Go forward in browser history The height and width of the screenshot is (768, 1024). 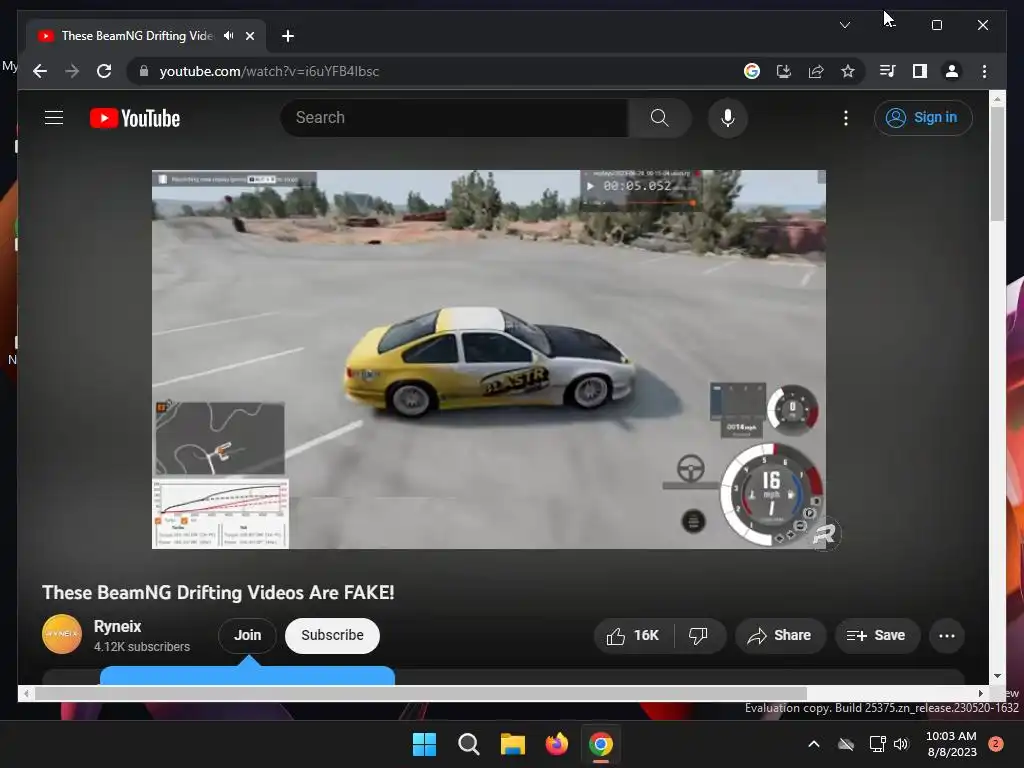[72, 71]
